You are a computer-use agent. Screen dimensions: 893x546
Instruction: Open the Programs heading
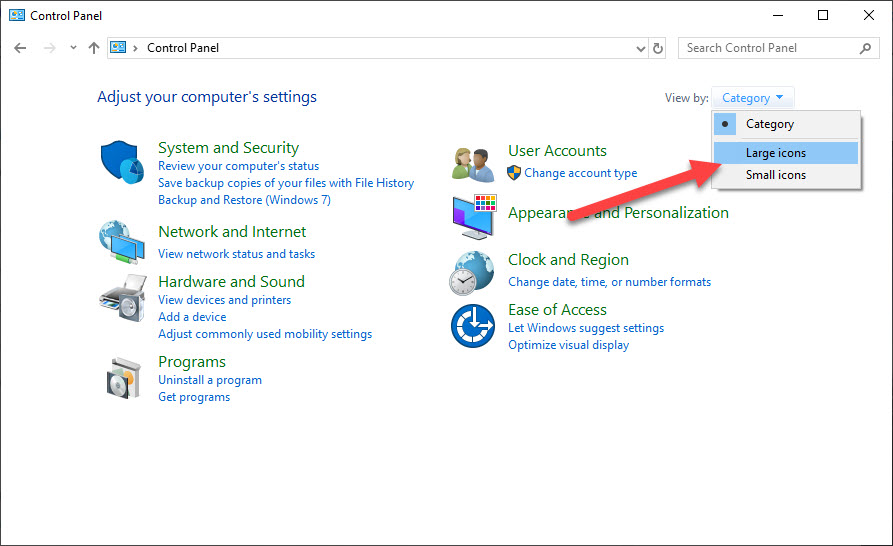tap(192, 362)
